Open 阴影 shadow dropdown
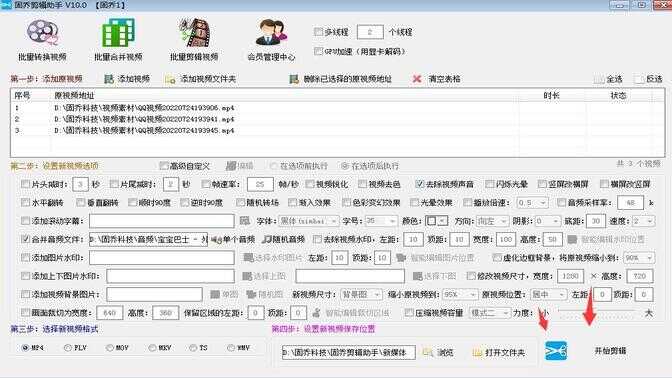This screenshot has width=672, height=378. pos(547,221)
